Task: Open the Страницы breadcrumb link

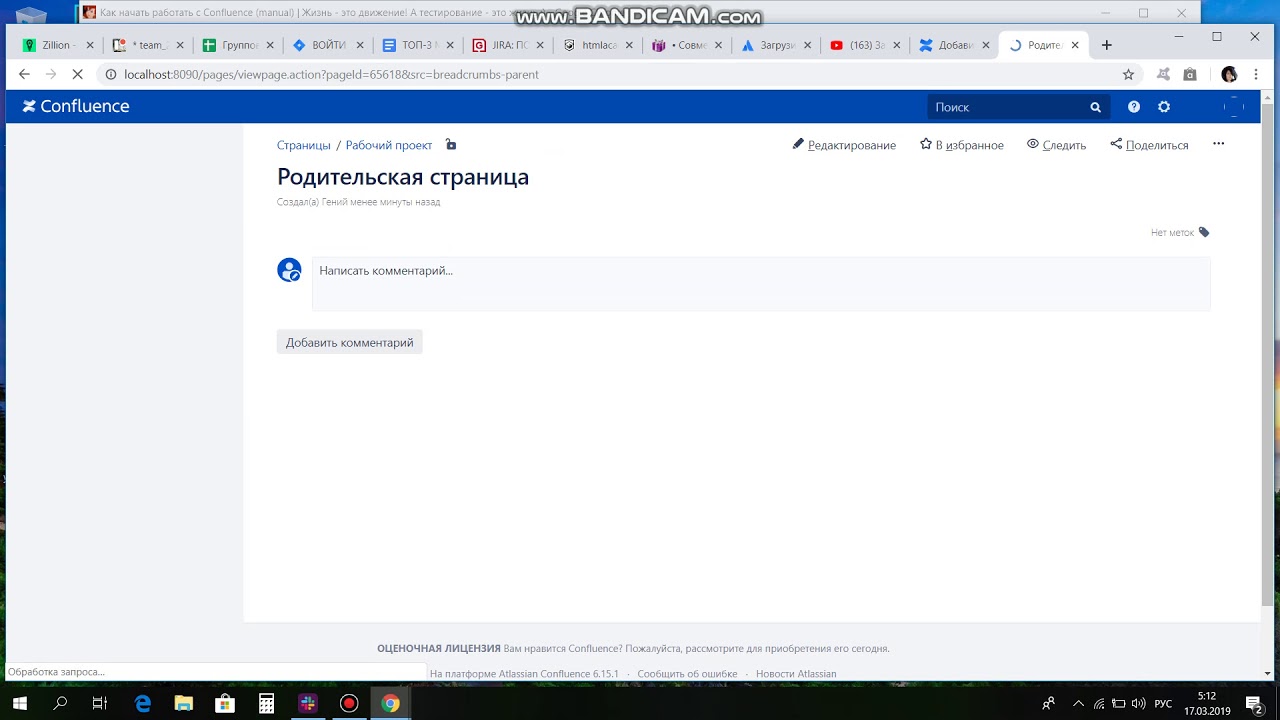Action: coord(303,145)
